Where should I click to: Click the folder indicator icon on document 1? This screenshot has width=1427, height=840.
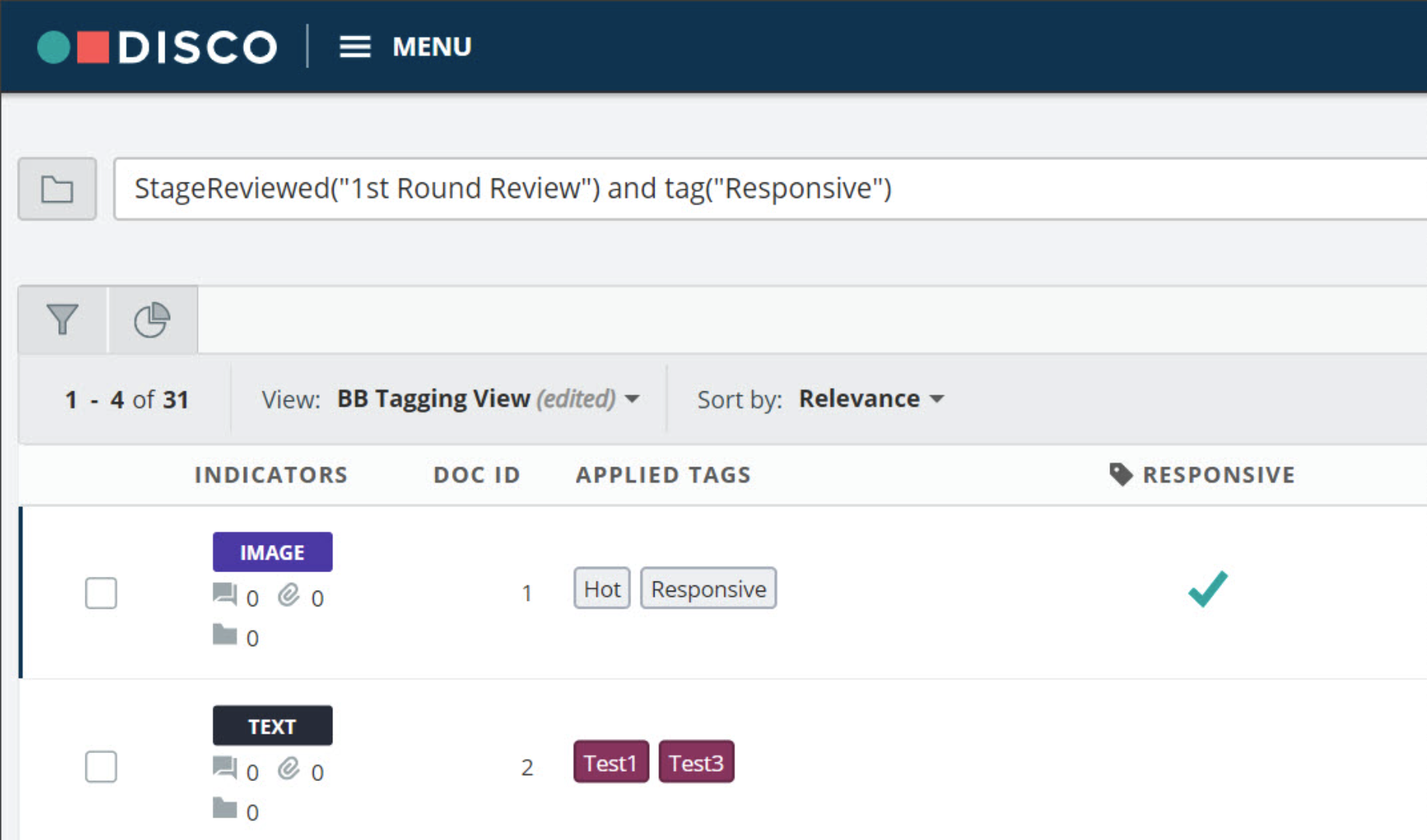point(224,635)
